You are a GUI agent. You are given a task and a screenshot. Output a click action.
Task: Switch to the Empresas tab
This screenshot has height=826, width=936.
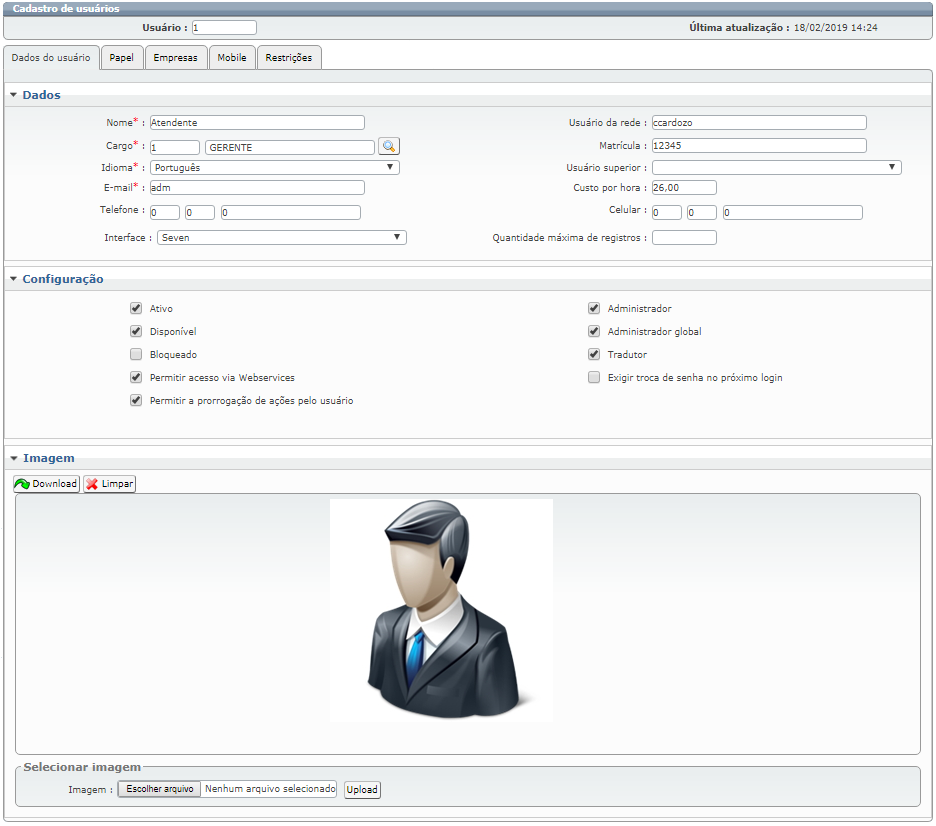[176, 58]
